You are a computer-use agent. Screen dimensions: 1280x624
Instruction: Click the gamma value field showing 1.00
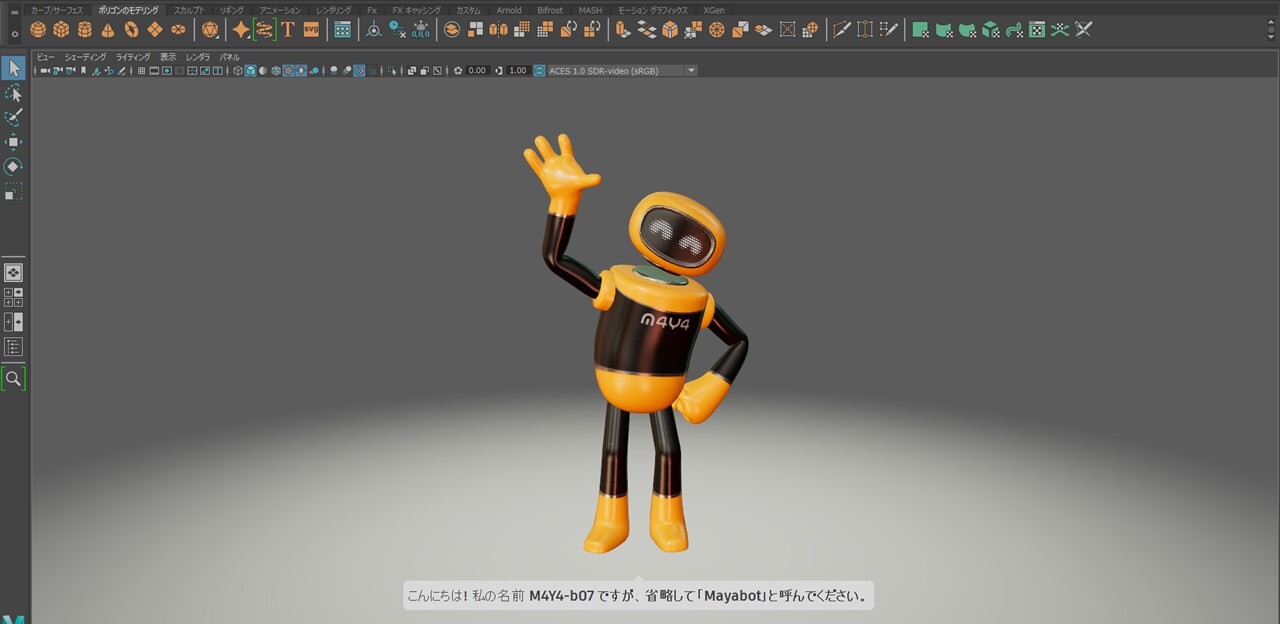tap(518, 71)
